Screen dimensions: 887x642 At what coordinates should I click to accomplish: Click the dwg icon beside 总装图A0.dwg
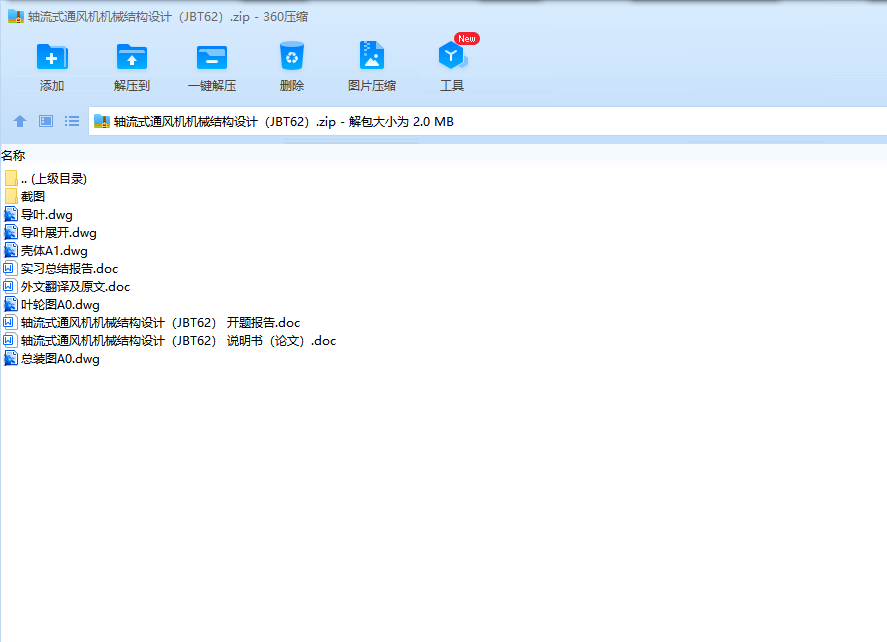(x=11, y=359)
